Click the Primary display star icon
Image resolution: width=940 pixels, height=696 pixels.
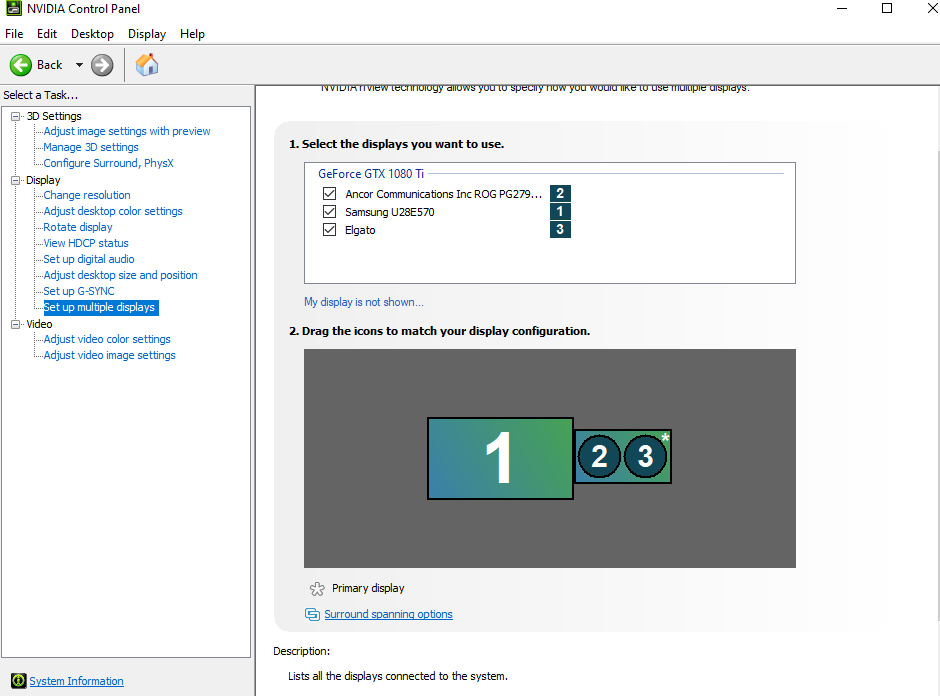click(317, 589)
